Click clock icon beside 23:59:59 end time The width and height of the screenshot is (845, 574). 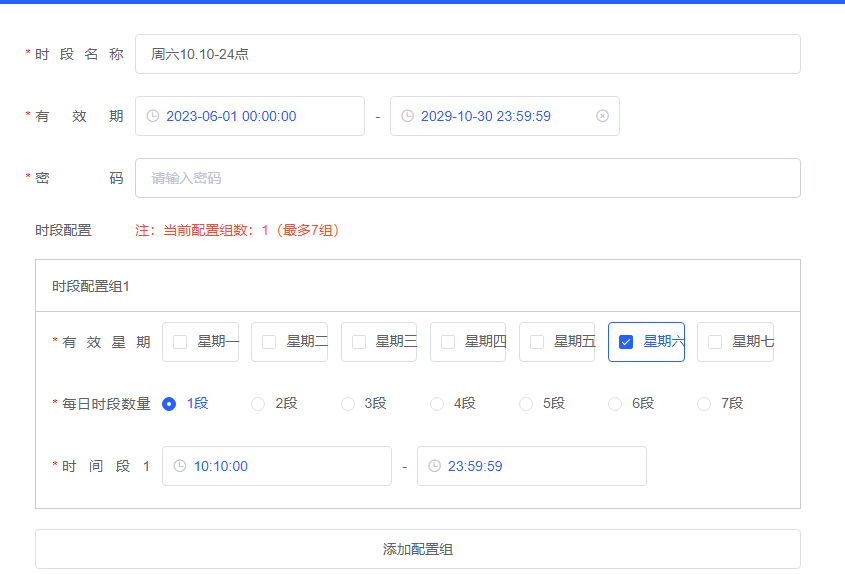coord(435,466)
